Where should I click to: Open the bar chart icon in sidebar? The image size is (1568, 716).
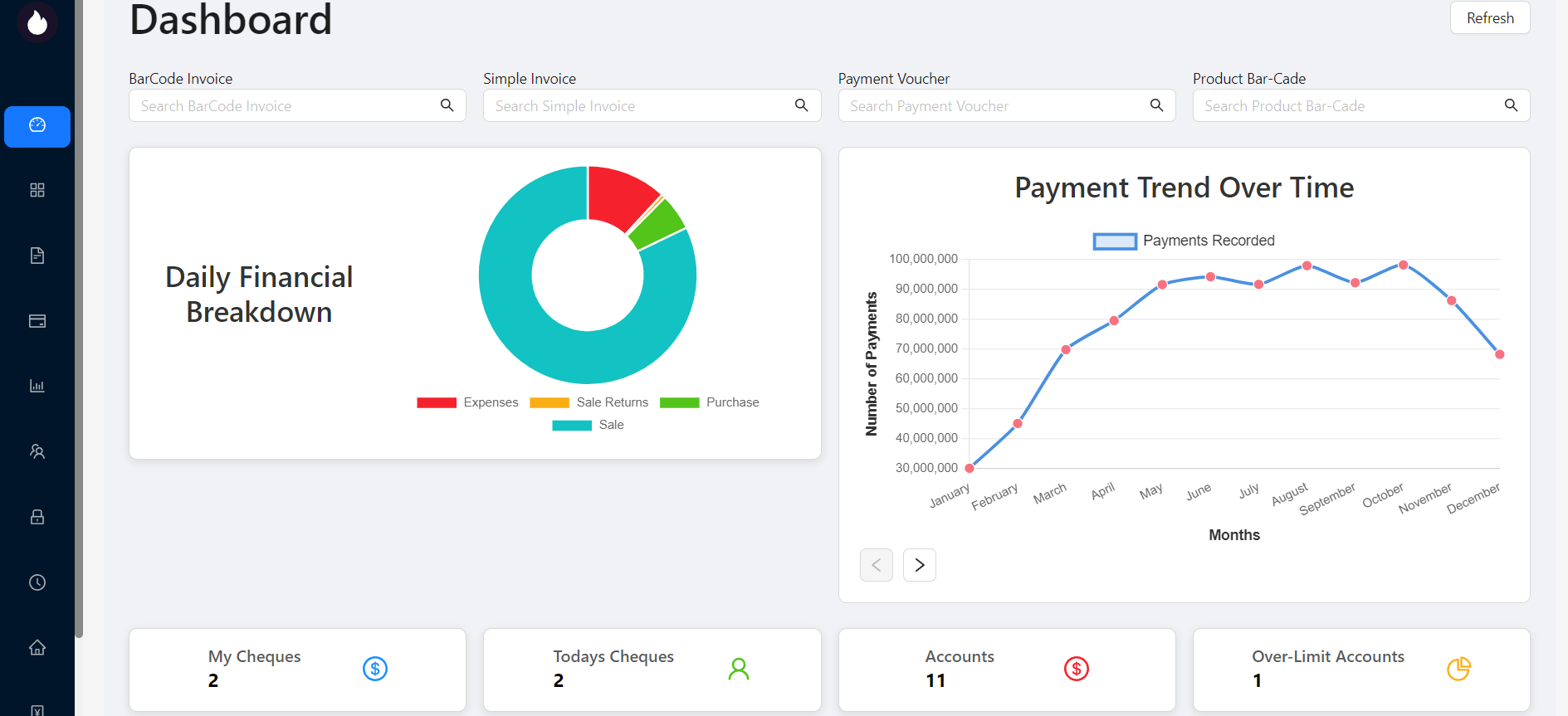coord(37,386)
